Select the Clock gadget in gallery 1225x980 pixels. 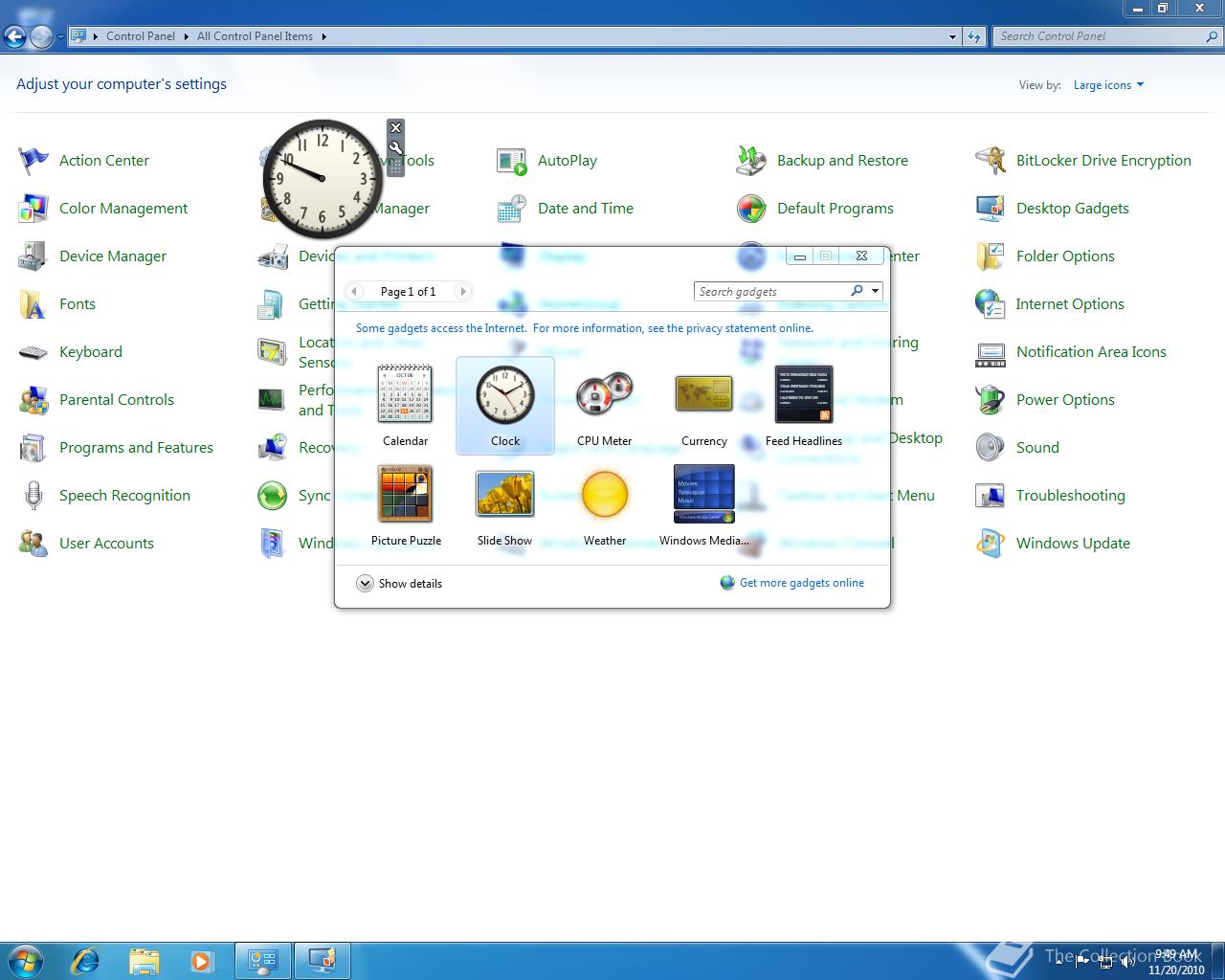tap(505, 406)
